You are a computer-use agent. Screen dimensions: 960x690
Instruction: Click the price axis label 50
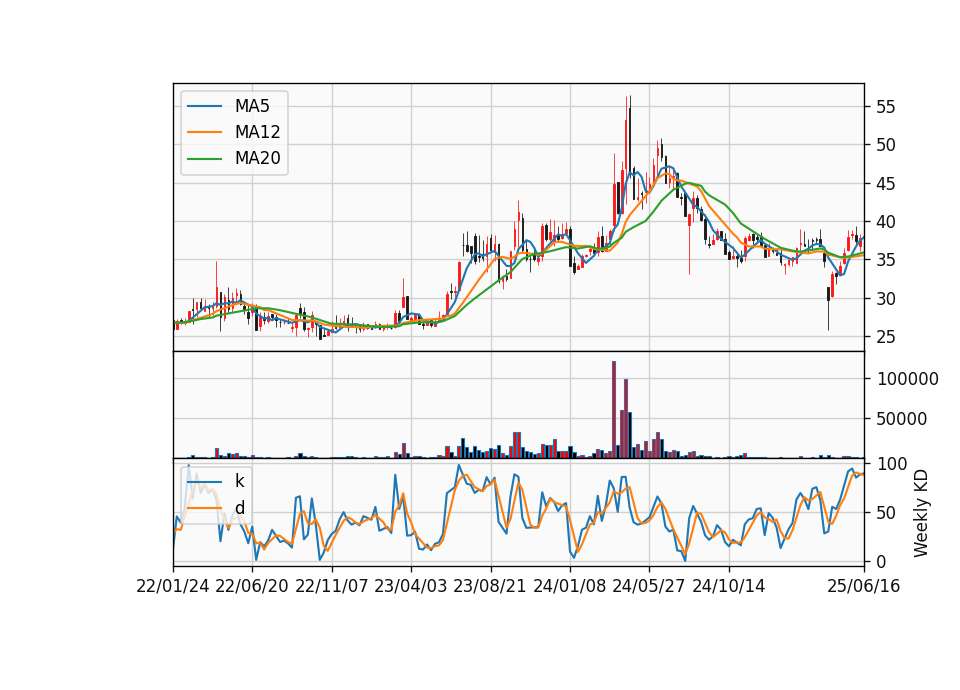(x=886, y=145)
